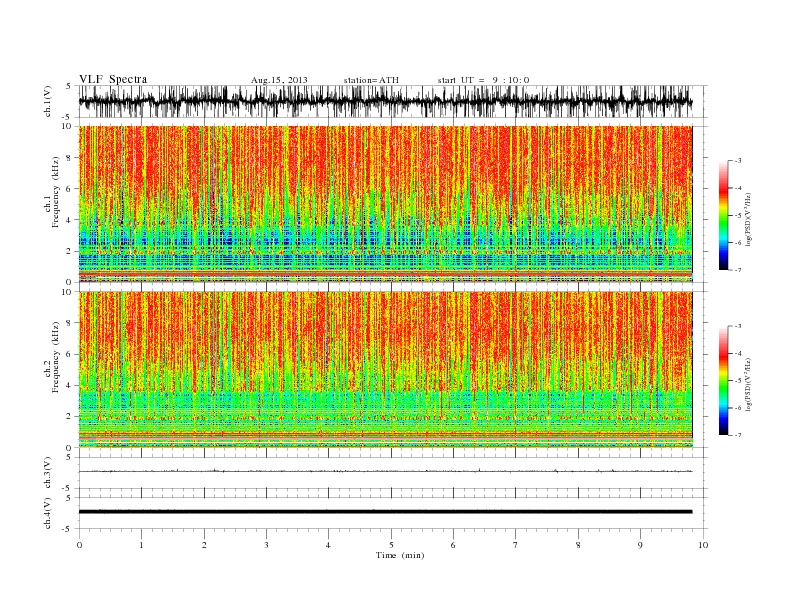Click the 'VLF Spectra' title text
The image size is (792, 612).
pyautogui.click(x=113, y=79)
